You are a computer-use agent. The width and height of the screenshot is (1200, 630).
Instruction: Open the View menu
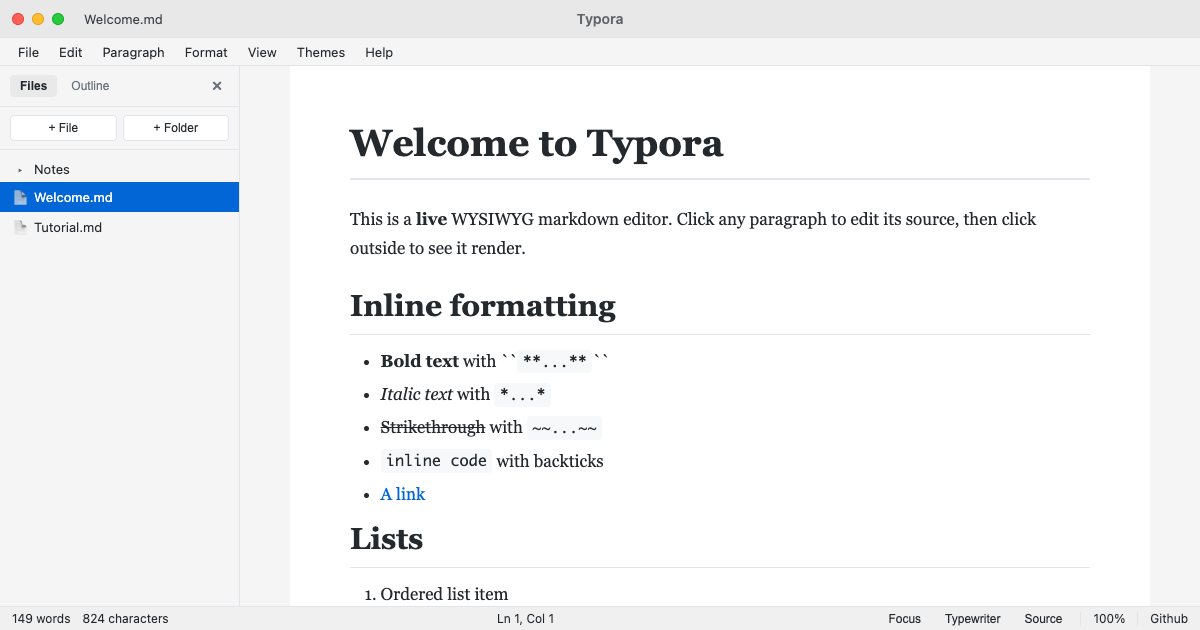pos(262,52)
